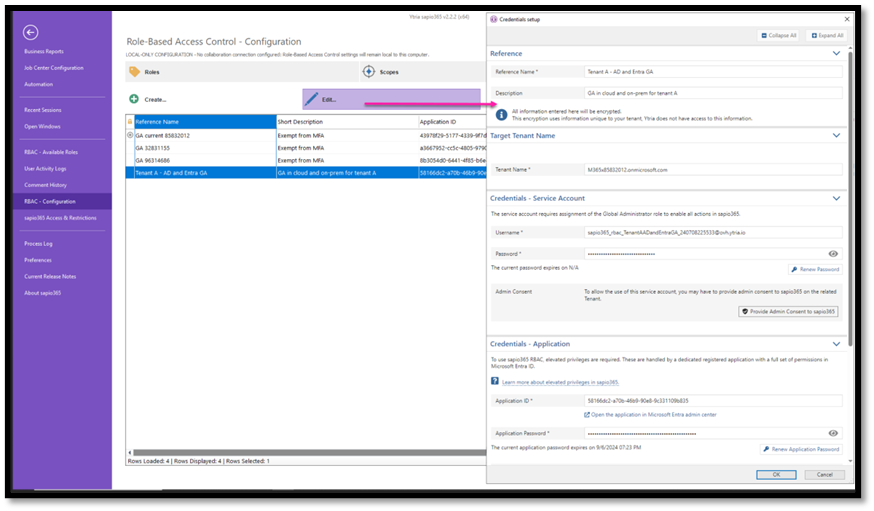874x511 pixels.
Task: Click the Roles tag icon
Action: coord(134,72)
